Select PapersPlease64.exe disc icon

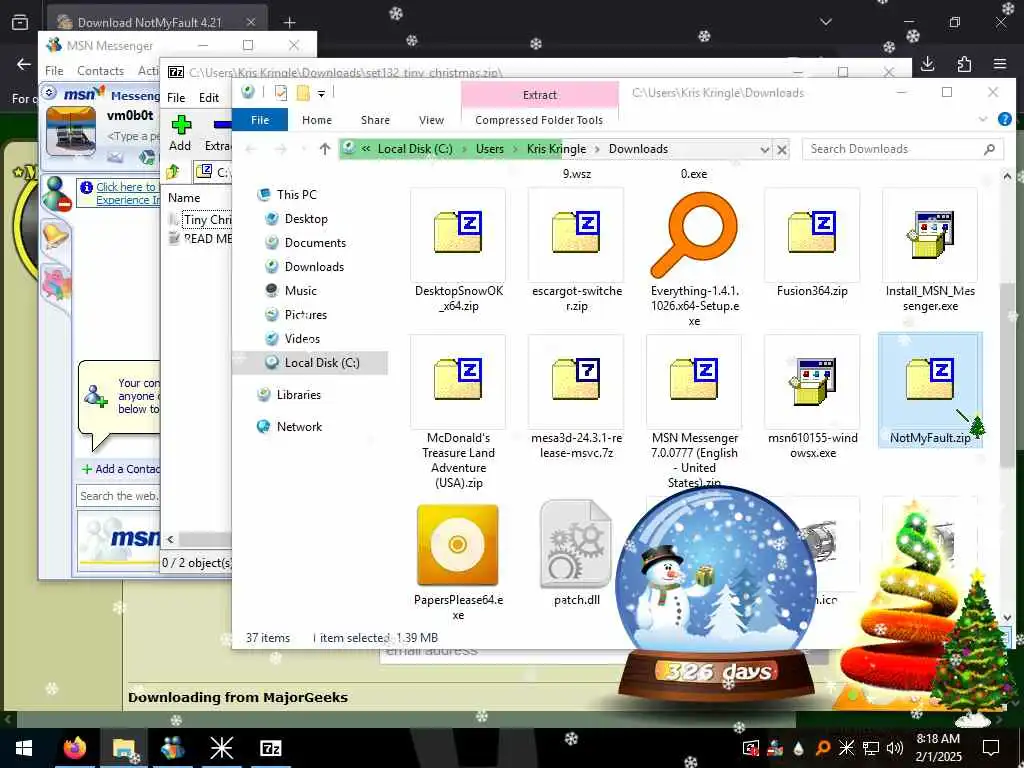click(458, 544)
